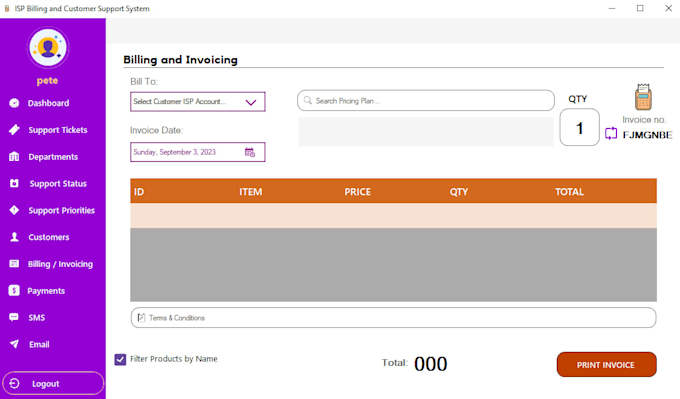Click the PRINT INVOICE button

coord(606,365)
